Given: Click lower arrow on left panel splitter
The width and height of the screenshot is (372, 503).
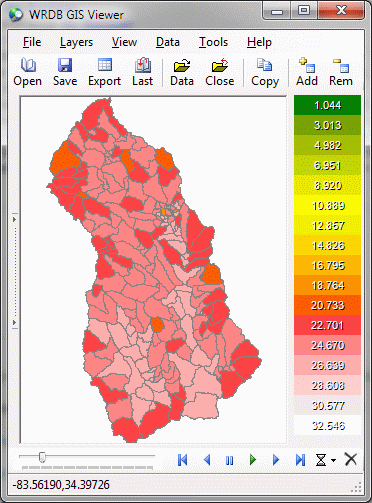Looking at the screenshot, I should (x=14, y=322).
